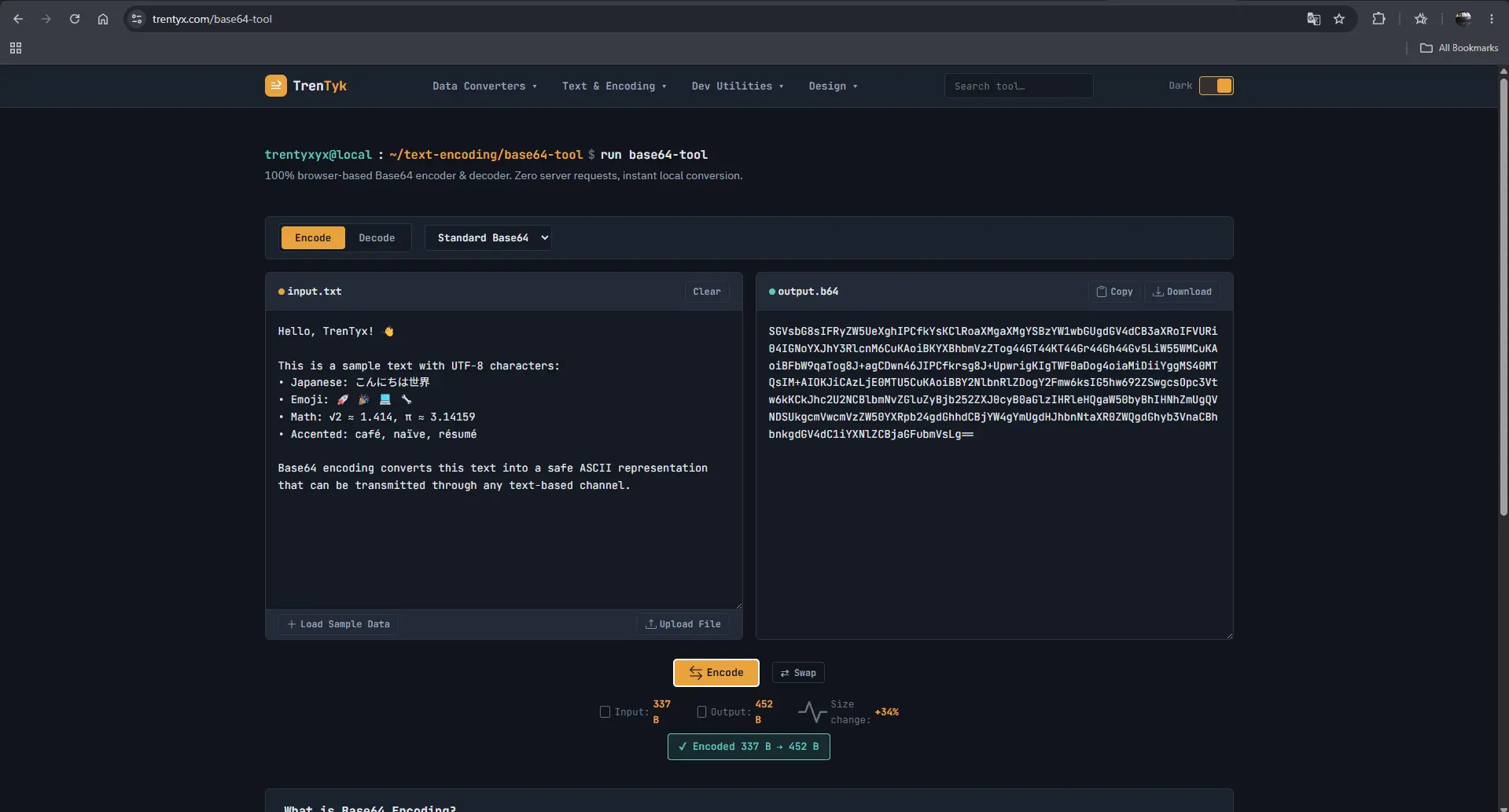
Task: Swap input and output
Action: 798,673
